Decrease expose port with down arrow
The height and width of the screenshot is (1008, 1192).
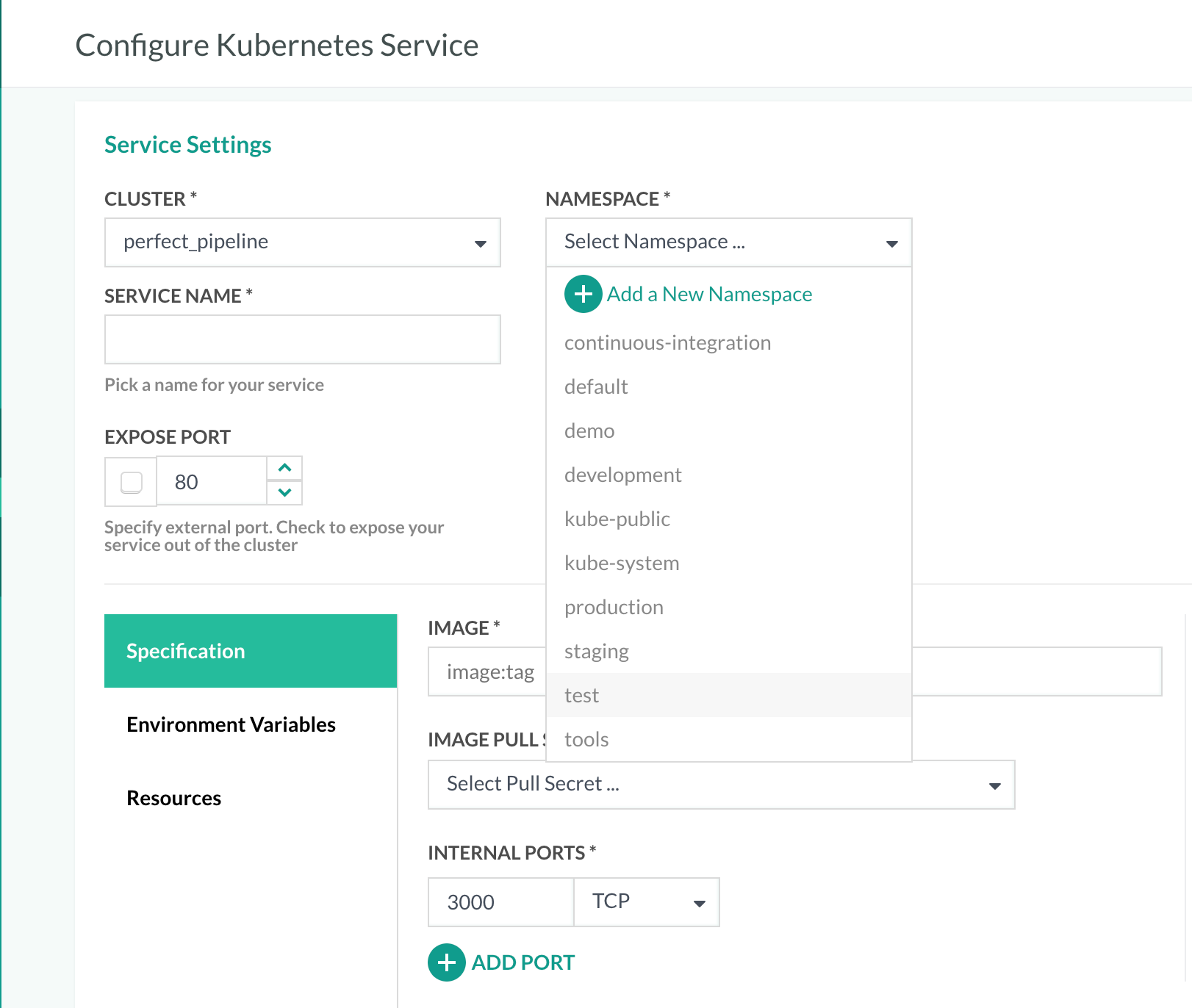point(284,493)
